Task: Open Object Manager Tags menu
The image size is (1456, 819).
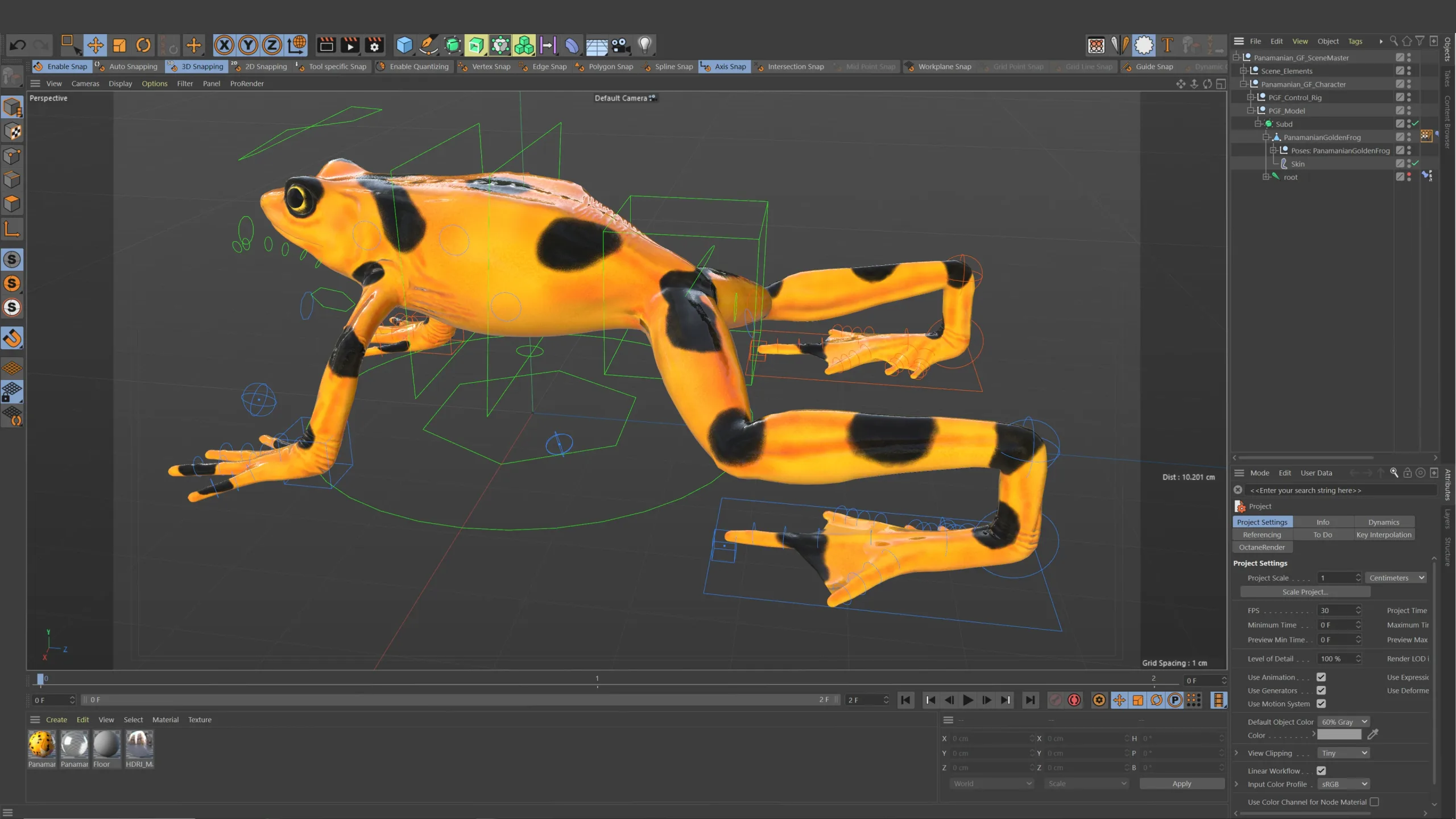Action: point(1355,41)
